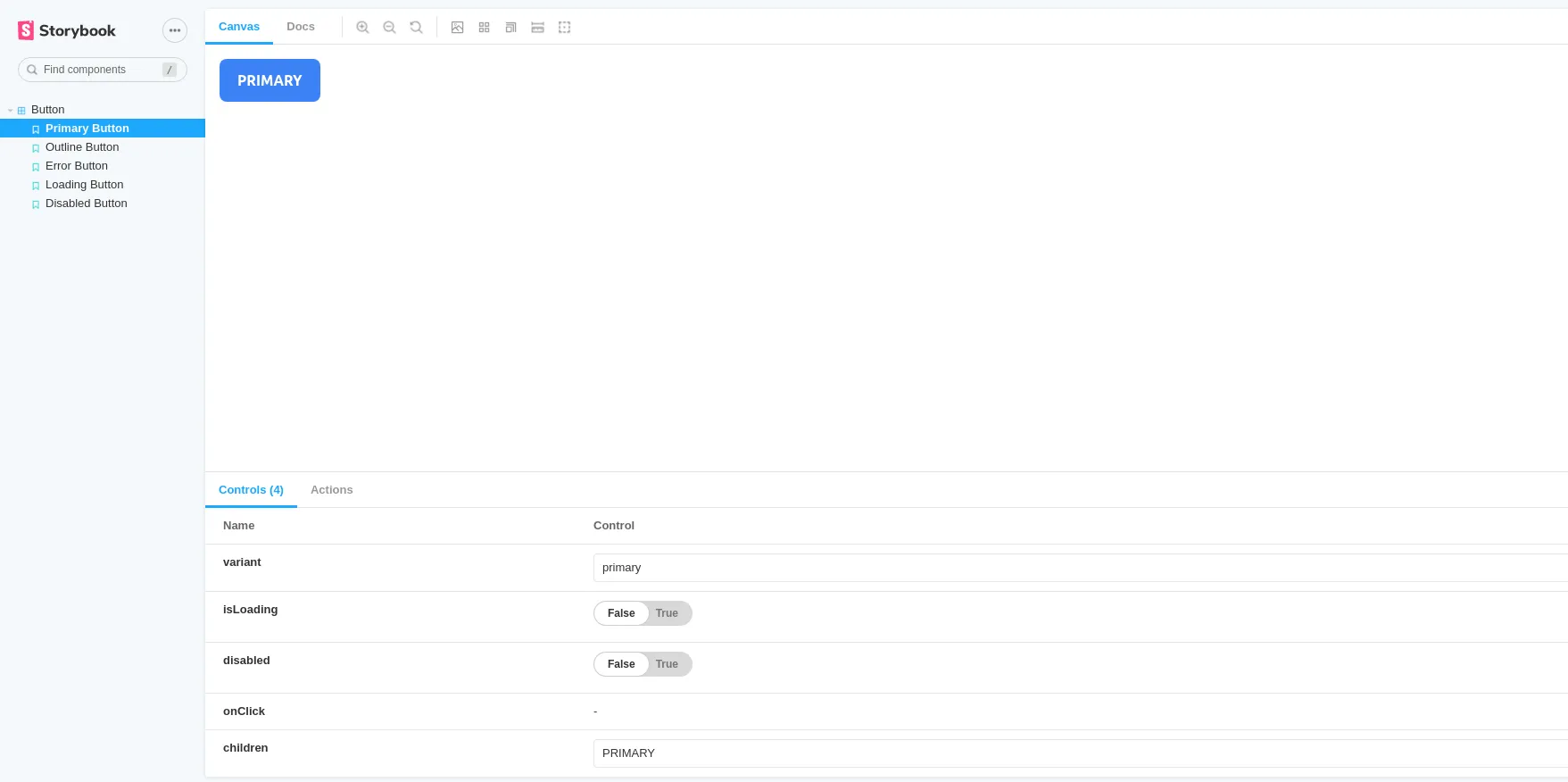This screenshot has height=782, width=1568.
Task: Open the viewport size icon
Action: click(x=510, y=28)
